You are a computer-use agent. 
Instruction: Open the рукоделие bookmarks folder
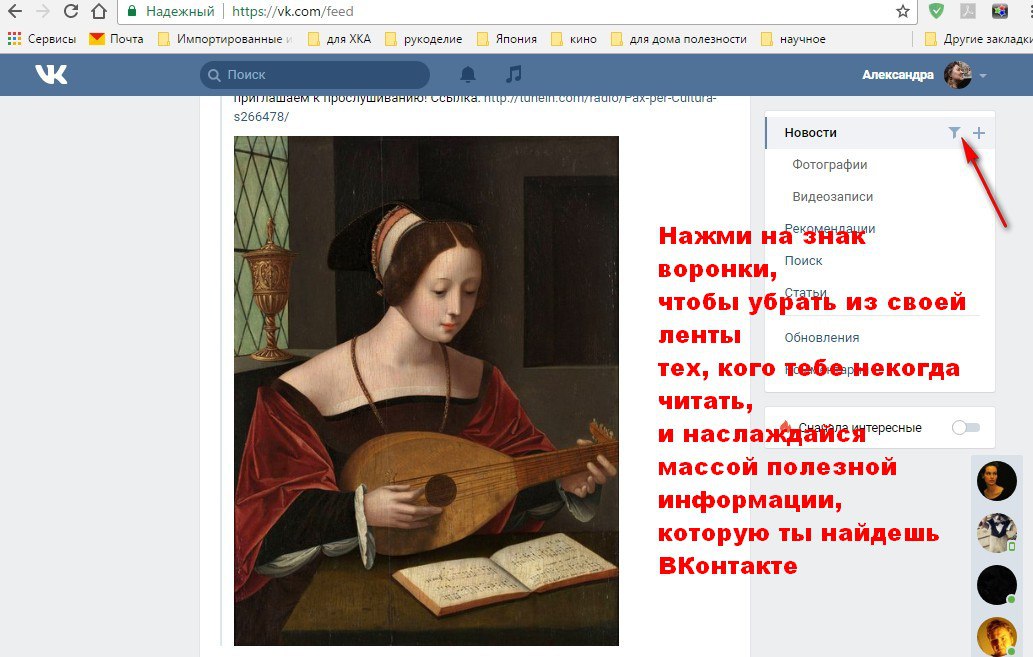point(423,39)
